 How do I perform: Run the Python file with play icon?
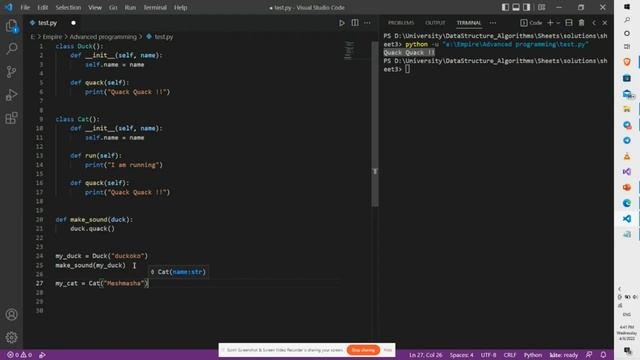coord(342,23)
